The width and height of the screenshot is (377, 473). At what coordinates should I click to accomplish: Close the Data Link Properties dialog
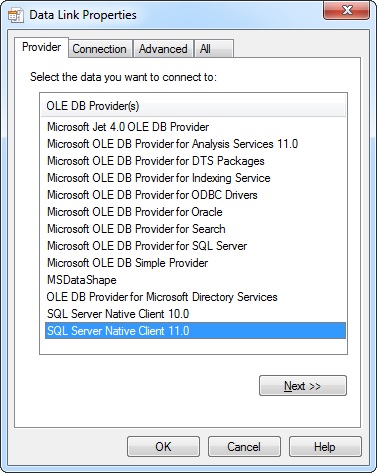point(347,11)
